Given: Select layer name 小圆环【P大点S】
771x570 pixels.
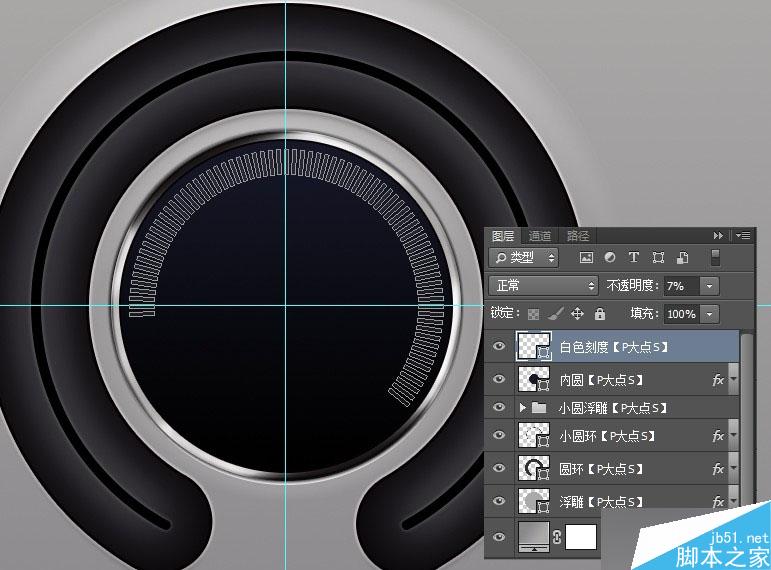Looking at the screenshot, I should pyautogui.click(x=607, y=436).
